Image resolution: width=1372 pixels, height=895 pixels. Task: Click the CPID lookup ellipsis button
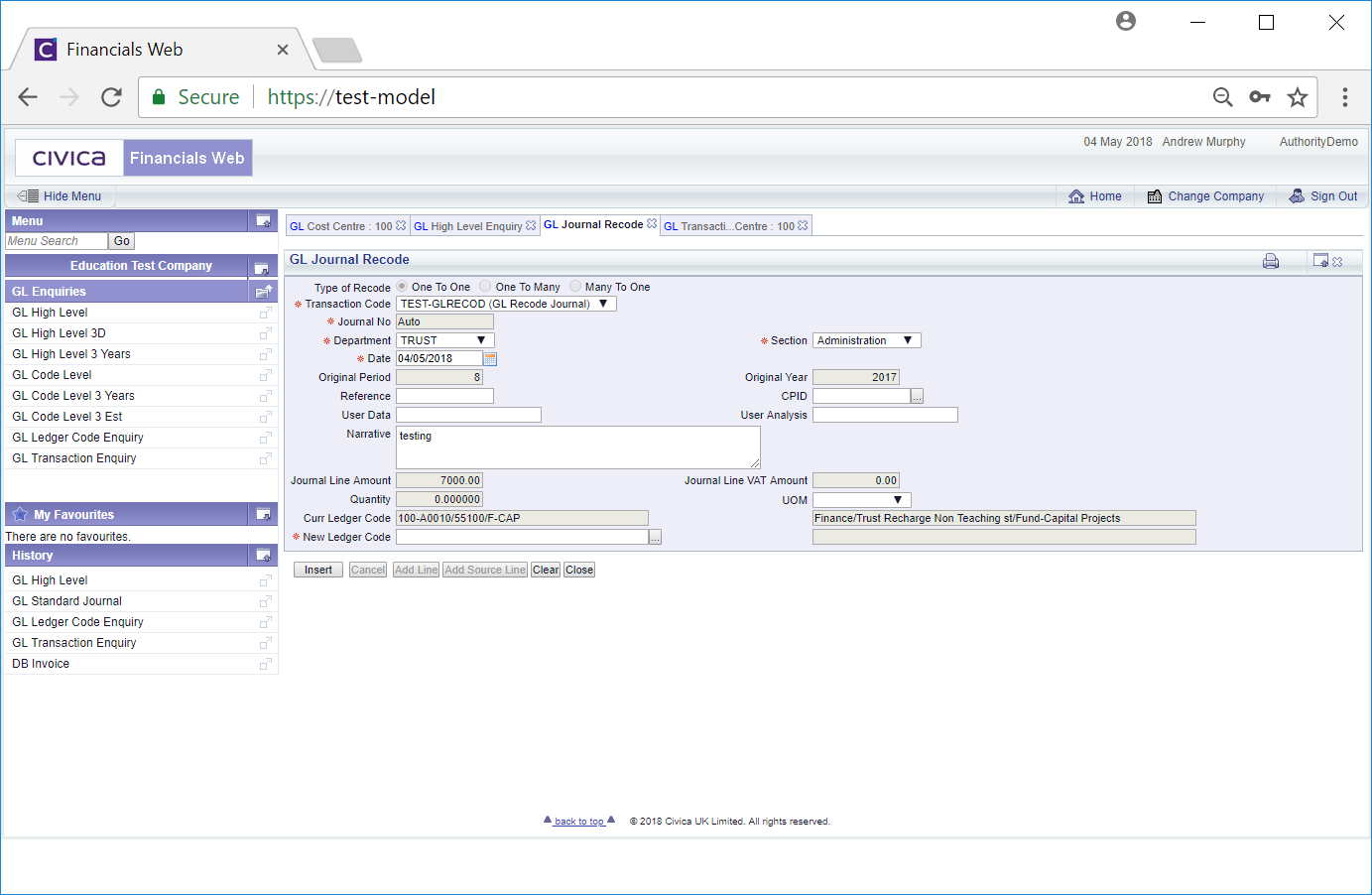918,396
